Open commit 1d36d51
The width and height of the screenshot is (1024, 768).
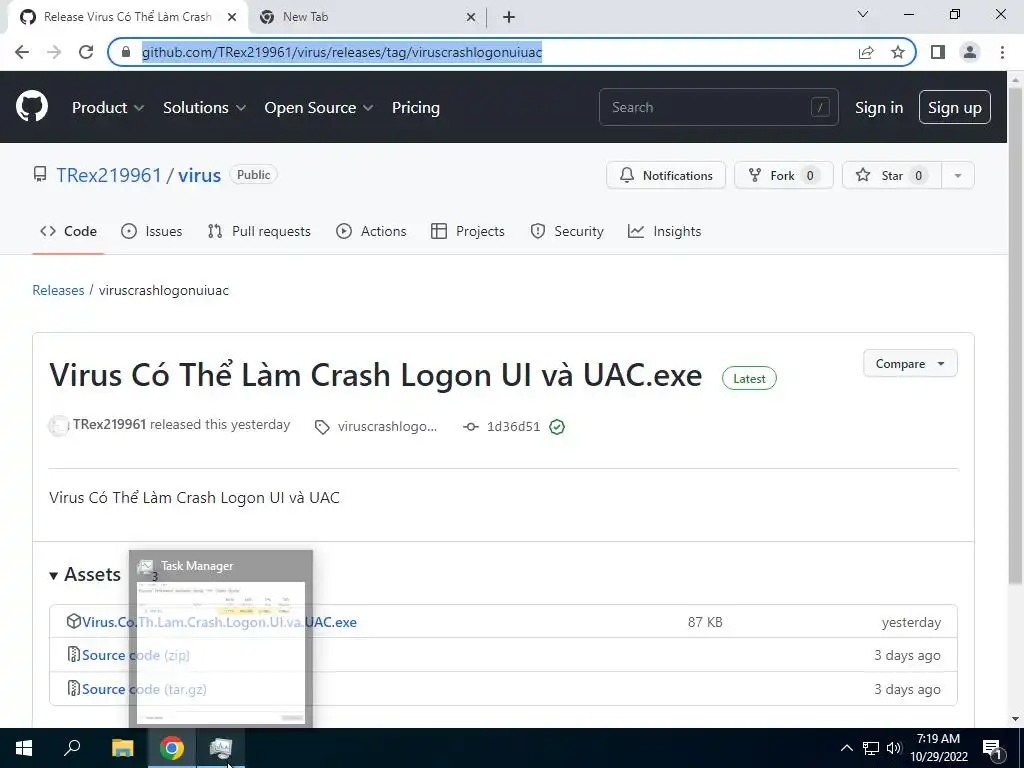[513, 426]
